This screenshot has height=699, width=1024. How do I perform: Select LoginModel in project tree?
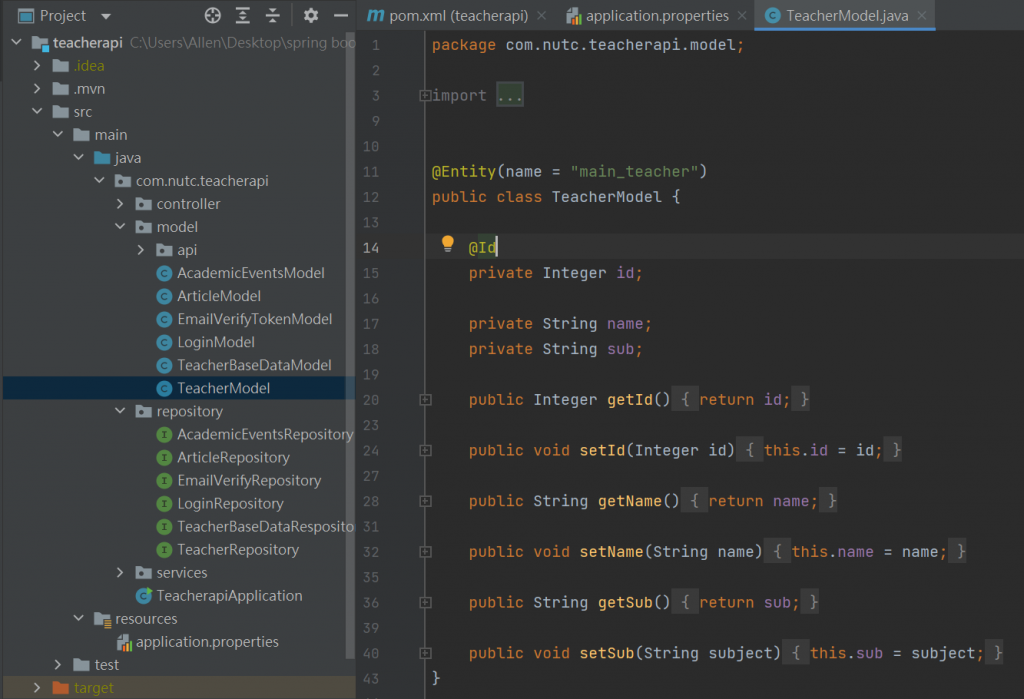[x=216, y=342]
